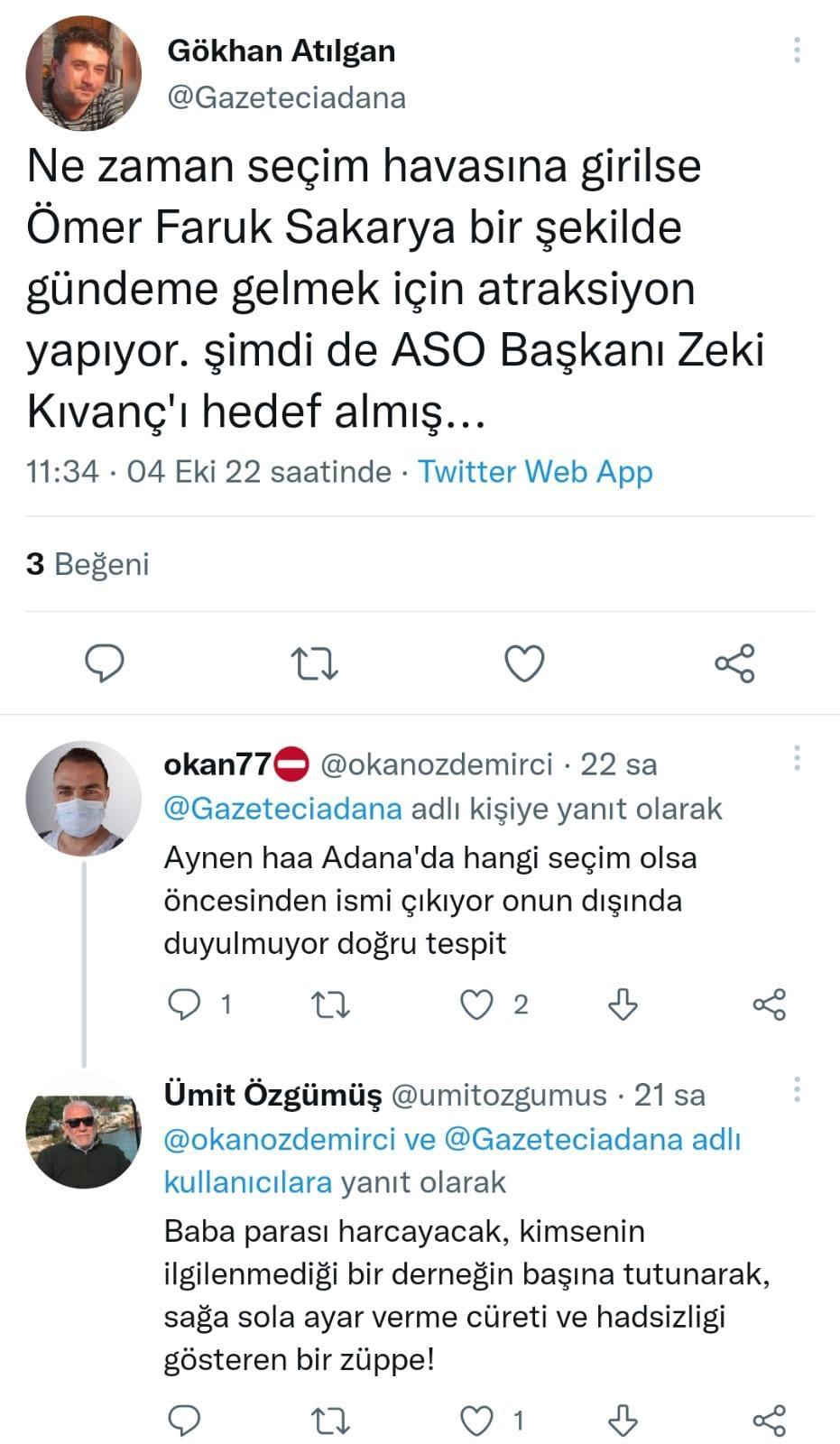840x1444 pixels.
Task: Like Gökhan Atılgan's main tweet
Action: [x=523, y=664]
